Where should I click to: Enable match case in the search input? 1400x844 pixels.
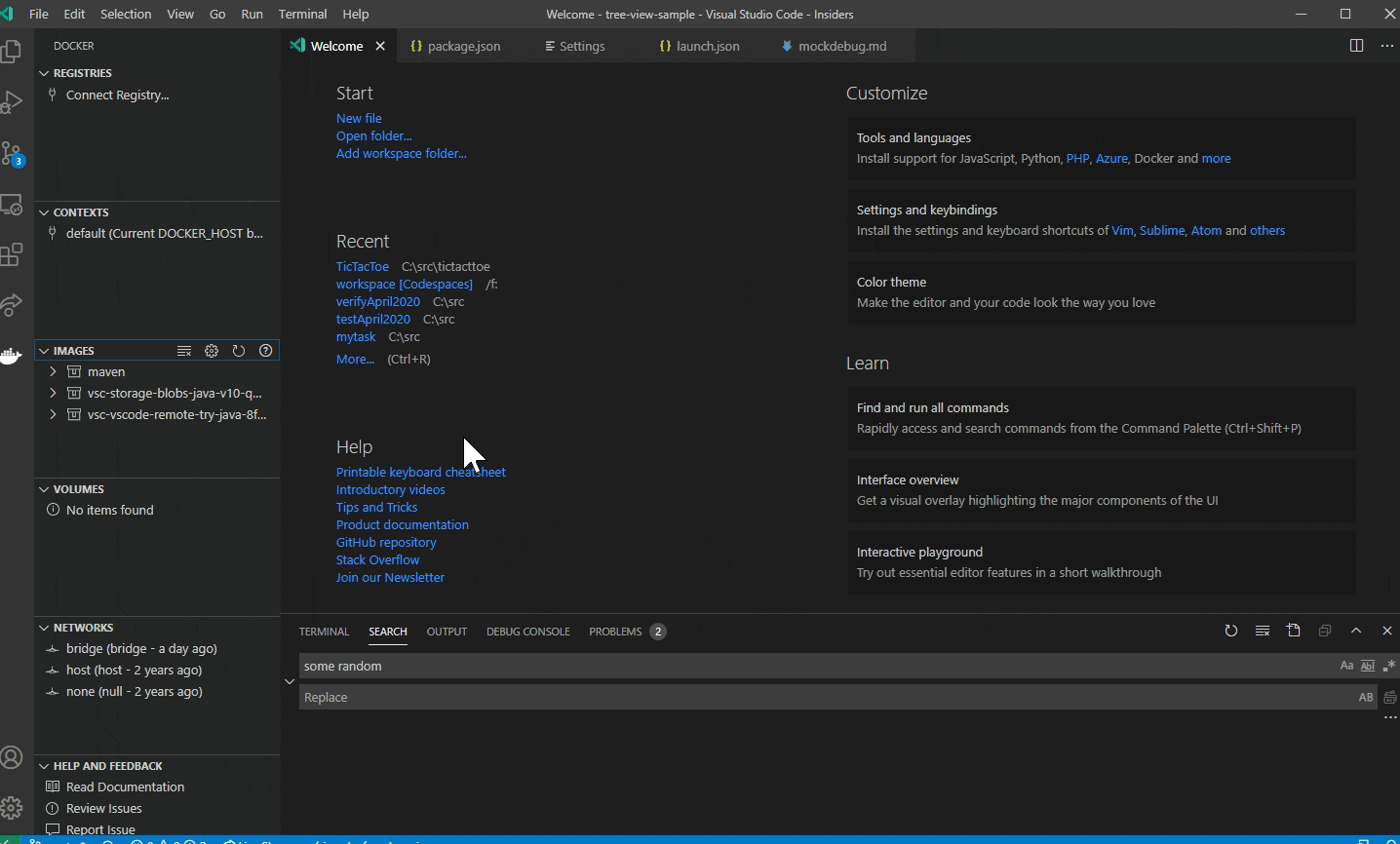1346,666
